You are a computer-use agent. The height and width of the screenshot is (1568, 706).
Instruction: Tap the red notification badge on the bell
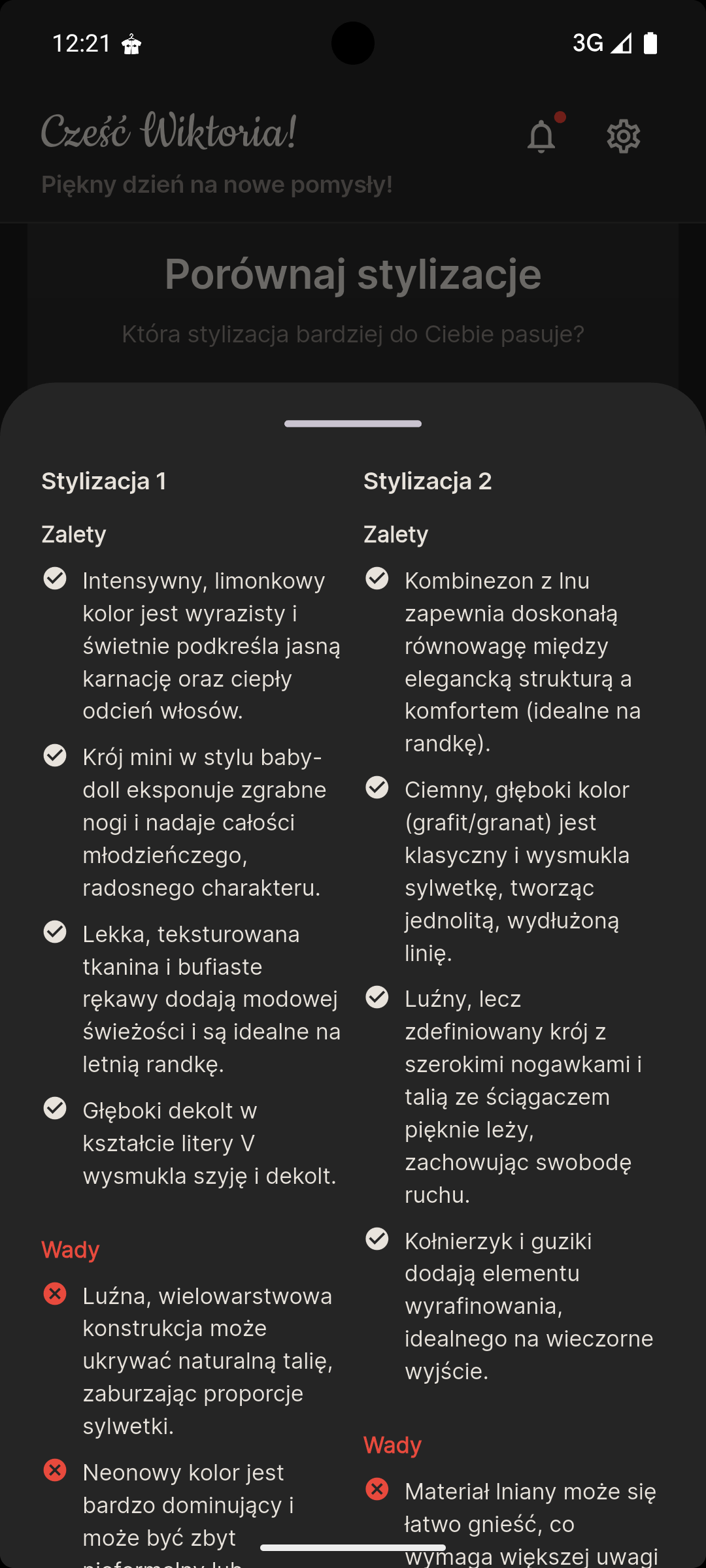click(x=561, y=118)
